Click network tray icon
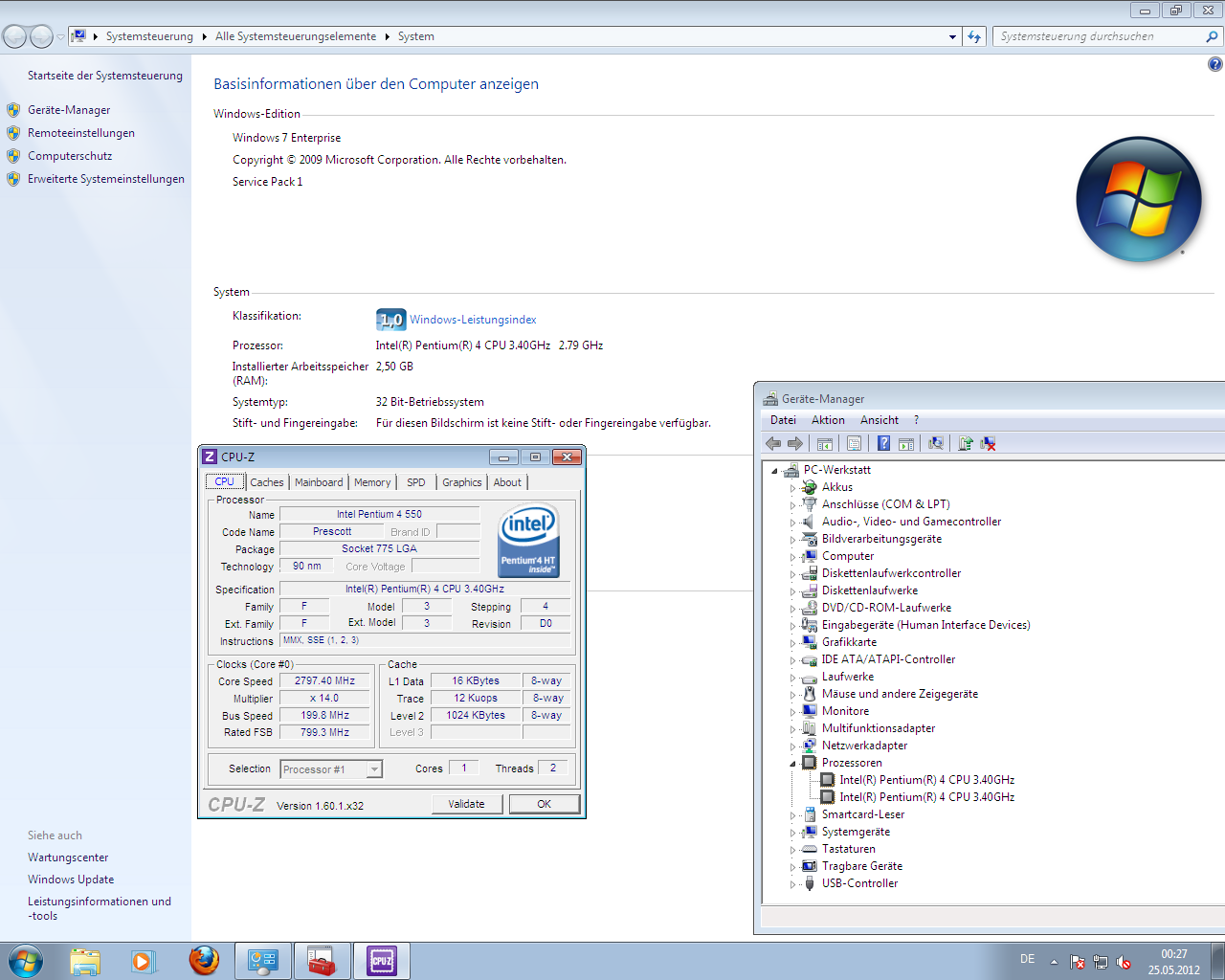Viewport: 1225px width, 980px height. pos(1101,962)
